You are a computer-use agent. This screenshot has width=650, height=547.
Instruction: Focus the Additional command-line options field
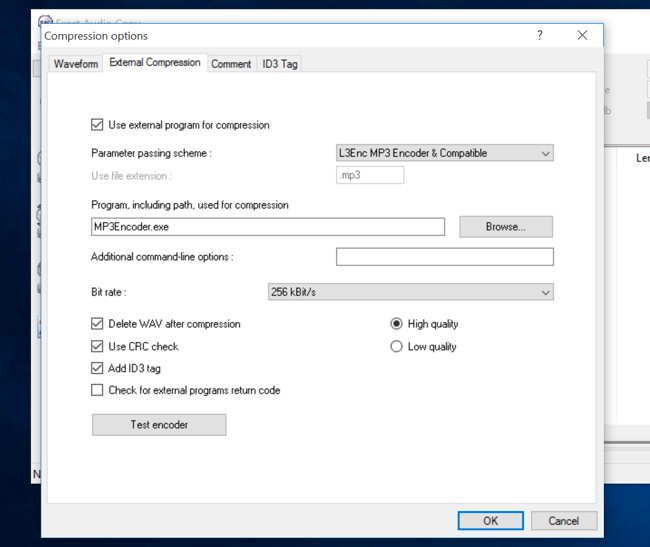(444, 257)
